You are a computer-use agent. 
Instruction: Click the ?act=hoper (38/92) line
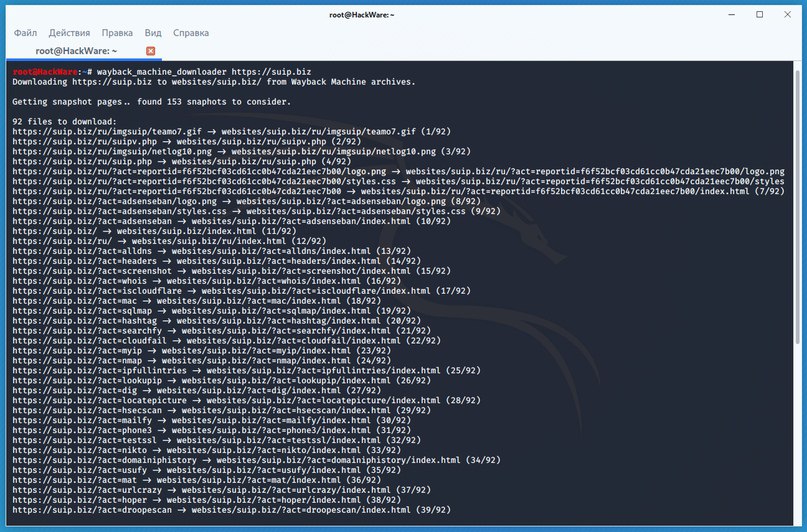pos(206,500)
